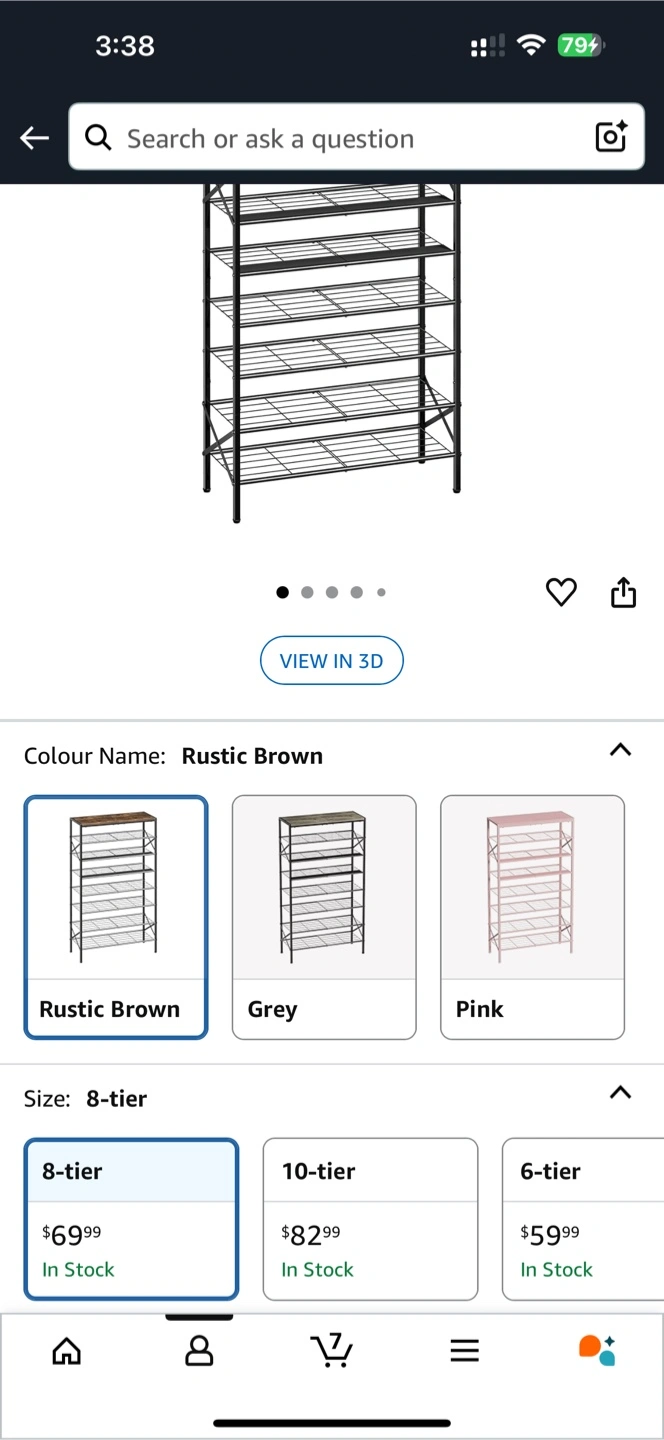Open the account profile icon
Screen dimensions: 664x1440
coord(199,1351)
